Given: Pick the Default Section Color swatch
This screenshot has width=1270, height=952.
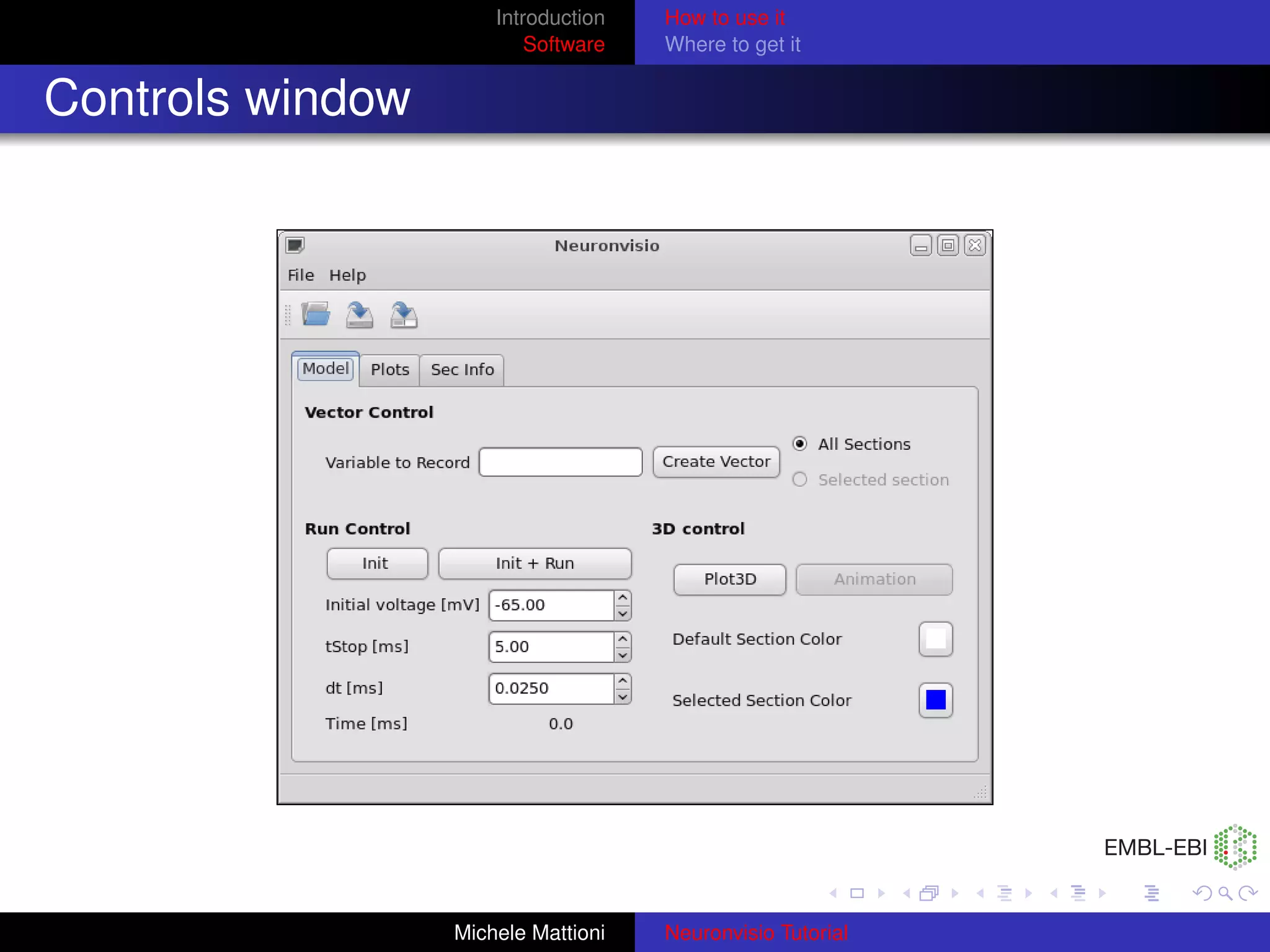Looking at the screenshot, I should point(936,639).
